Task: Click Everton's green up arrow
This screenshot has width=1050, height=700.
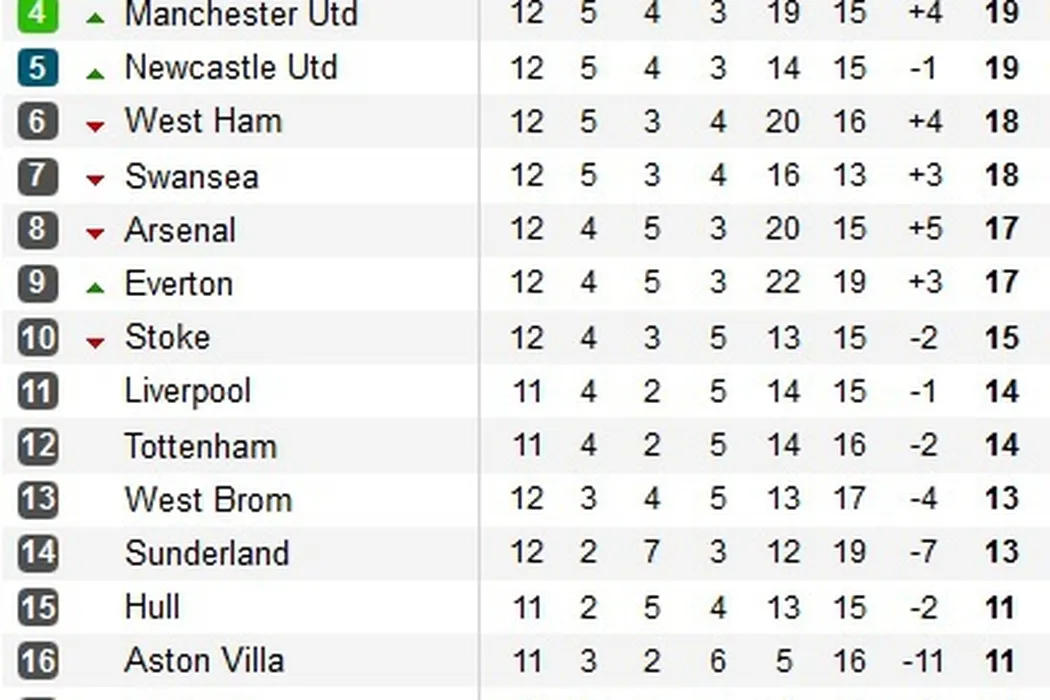Action: [x=95, y=287]
